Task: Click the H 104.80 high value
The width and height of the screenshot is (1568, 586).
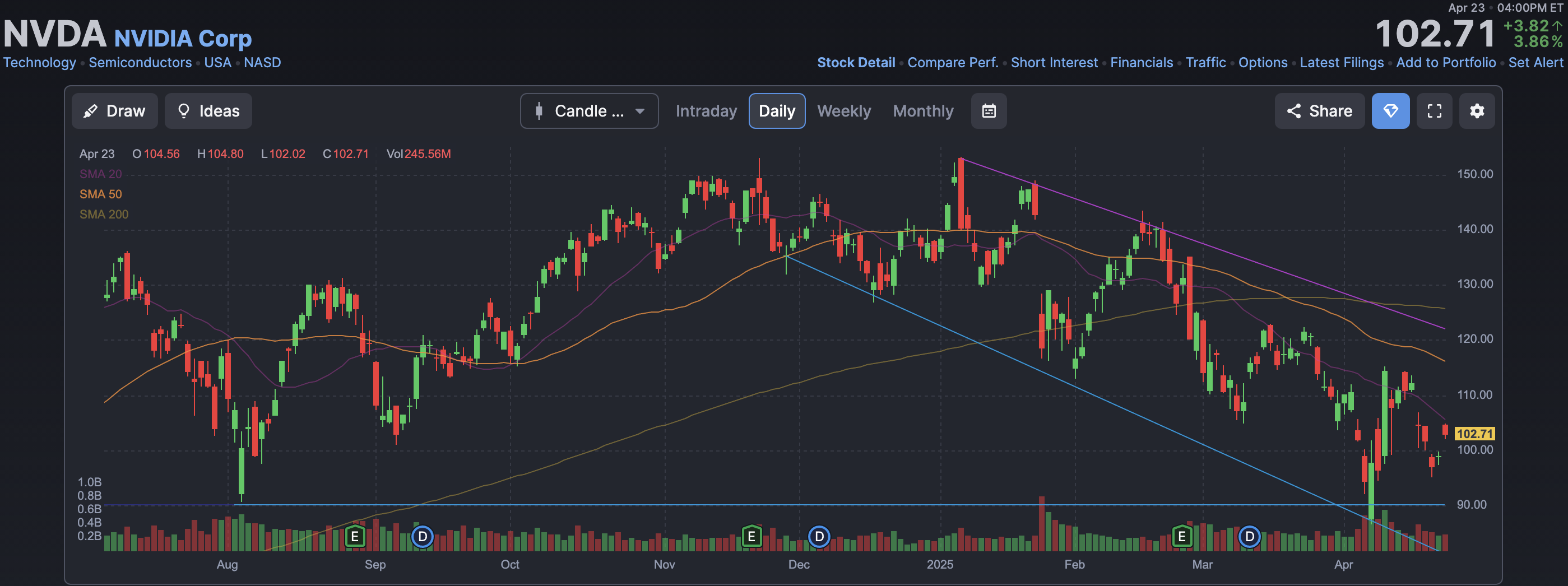Action: [x=220, y=154]
